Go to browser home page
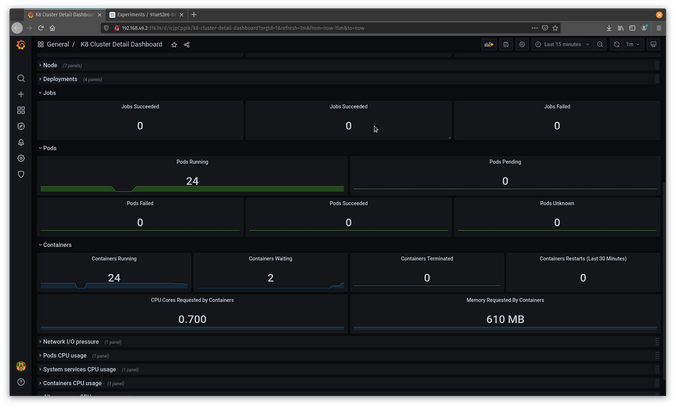The width and height of the screenshot is (675, 406). [x=53, y=28]
